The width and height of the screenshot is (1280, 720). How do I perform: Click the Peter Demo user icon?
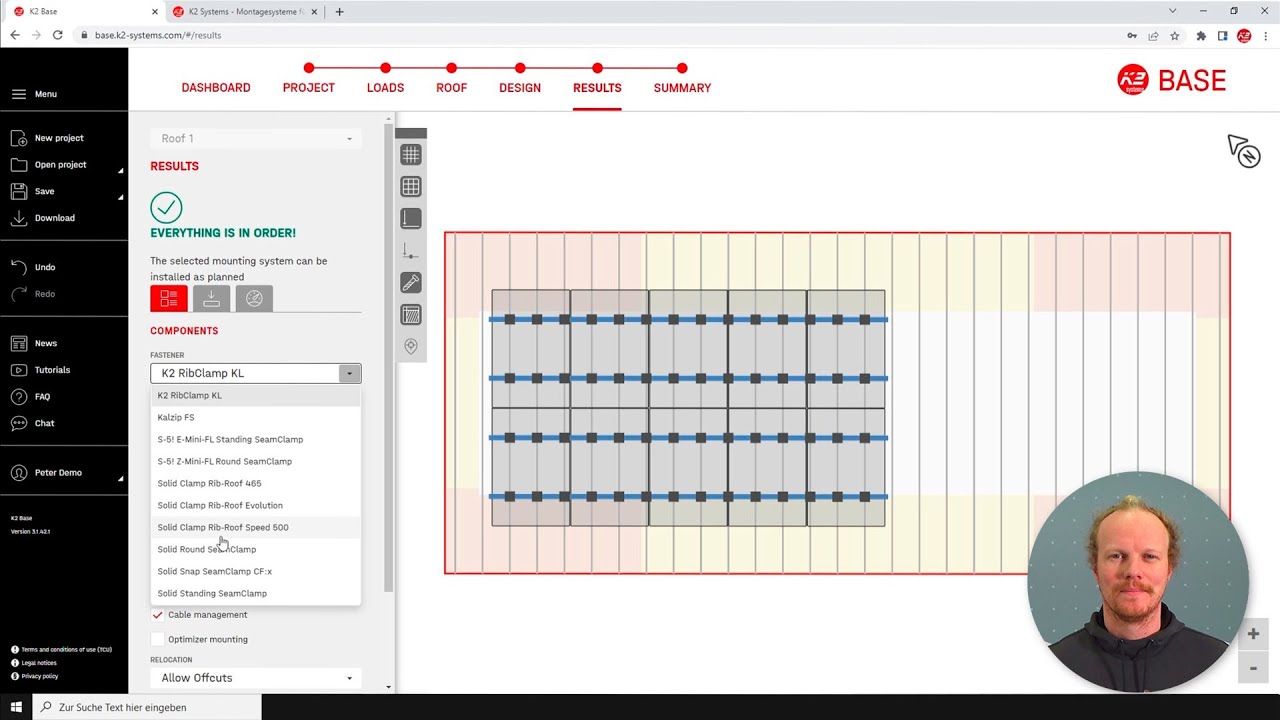(x=19, y=472)
